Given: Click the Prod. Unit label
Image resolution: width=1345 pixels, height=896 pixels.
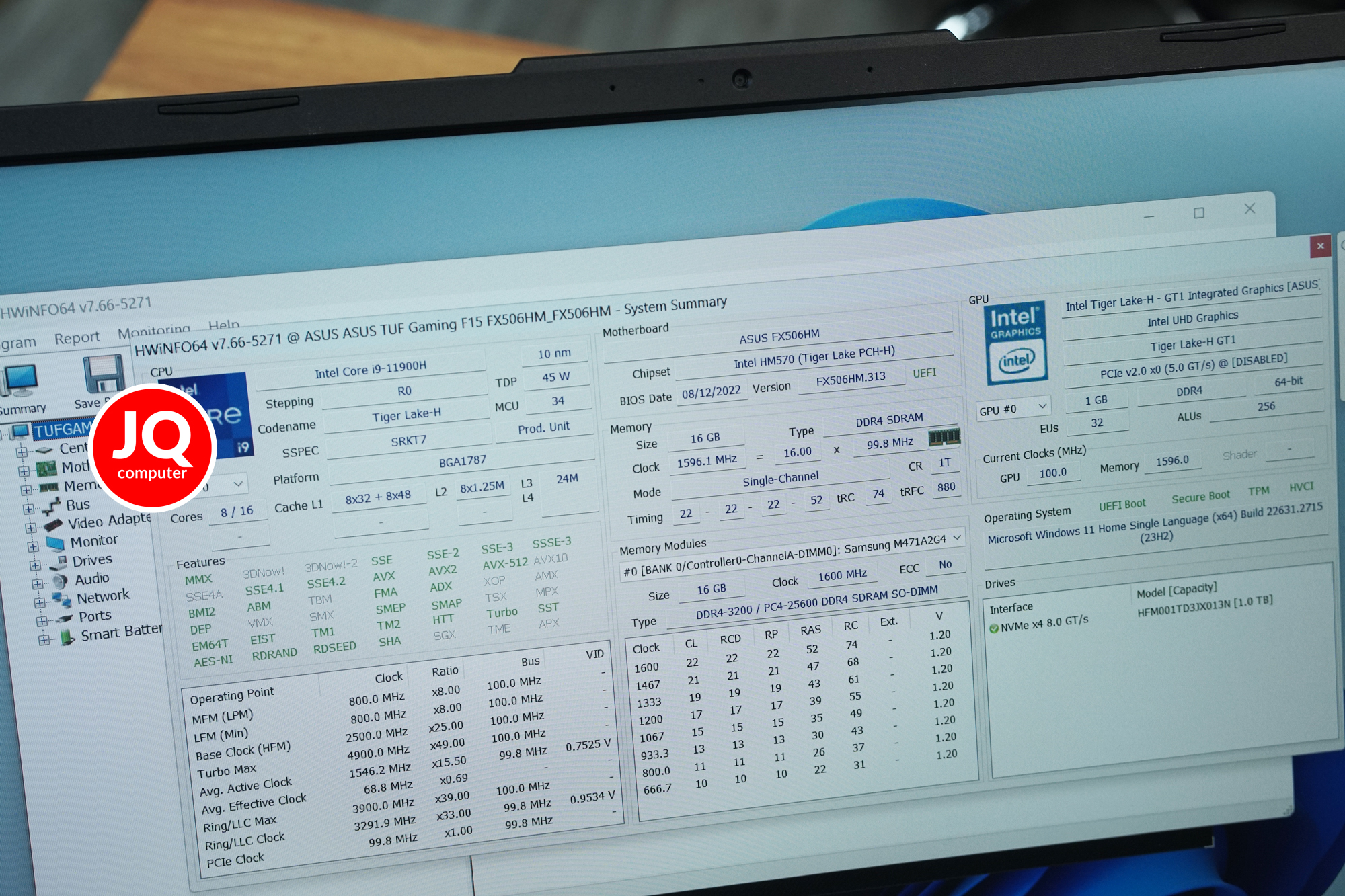Looking at the screenshot, I should pyautogui.click(x=543, y=427).
